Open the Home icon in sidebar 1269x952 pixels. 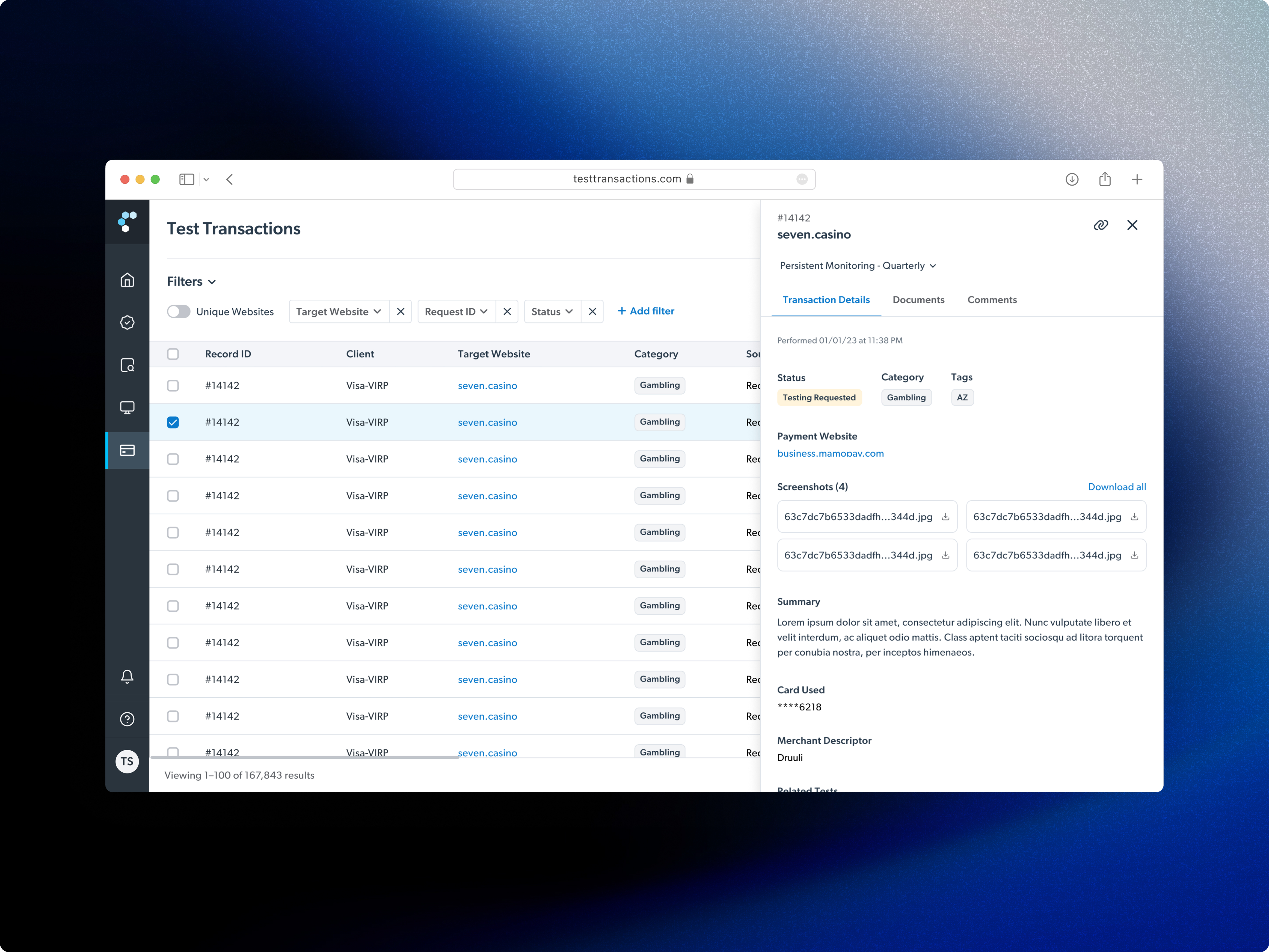coord(127,280)
